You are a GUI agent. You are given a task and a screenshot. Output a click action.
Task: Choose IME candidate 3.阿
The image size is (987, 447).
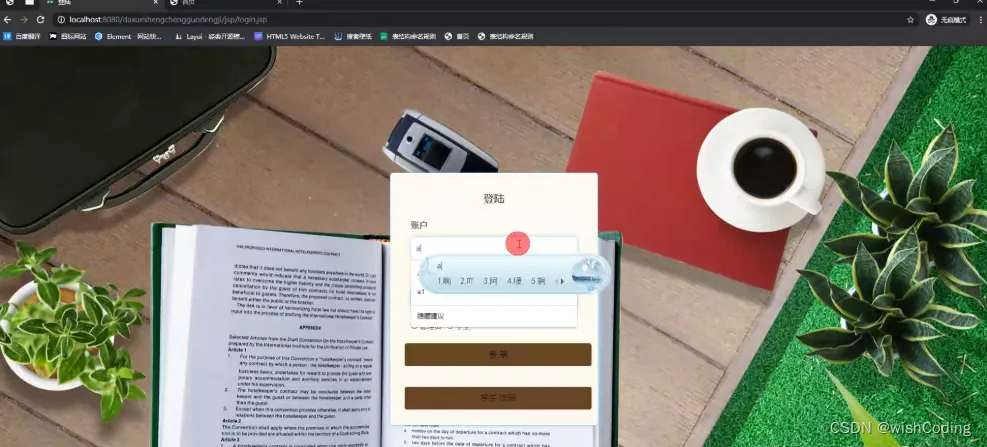point(490,281)
